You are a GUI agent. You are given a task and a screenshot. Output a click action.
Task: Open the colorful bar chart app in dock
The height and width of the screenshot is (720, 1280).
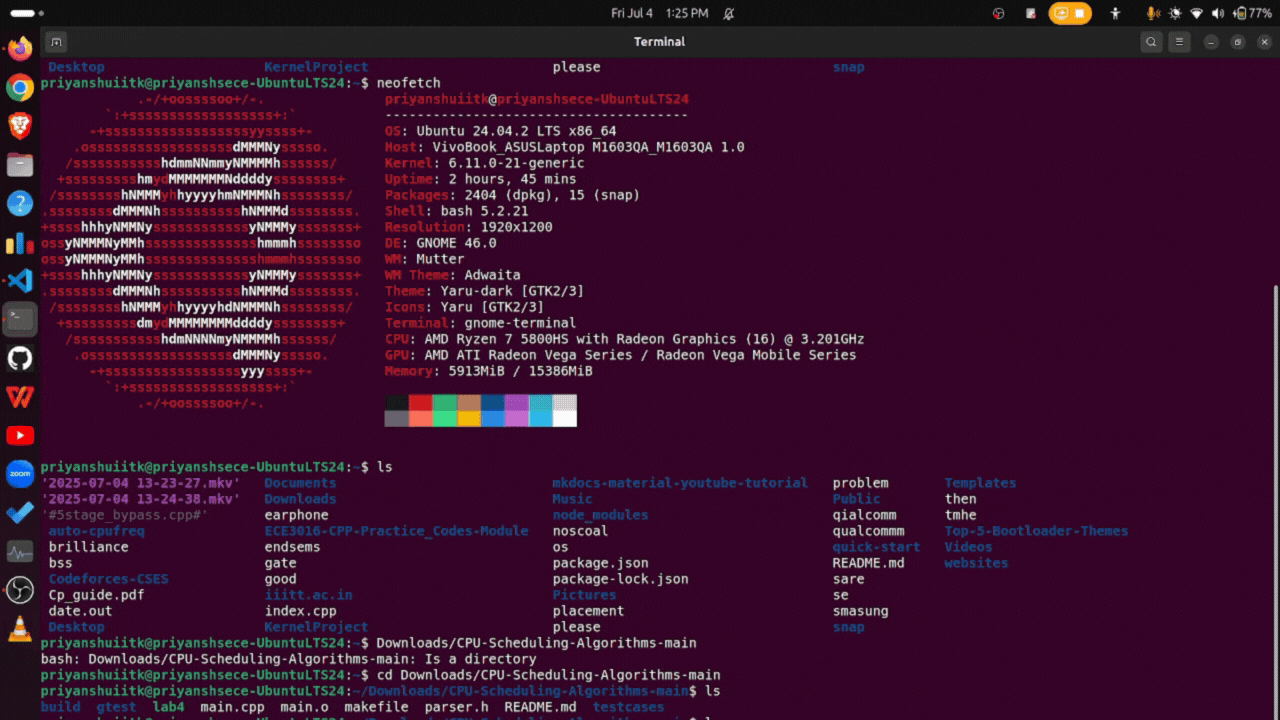pyautogui.click(x=19, y=242)
